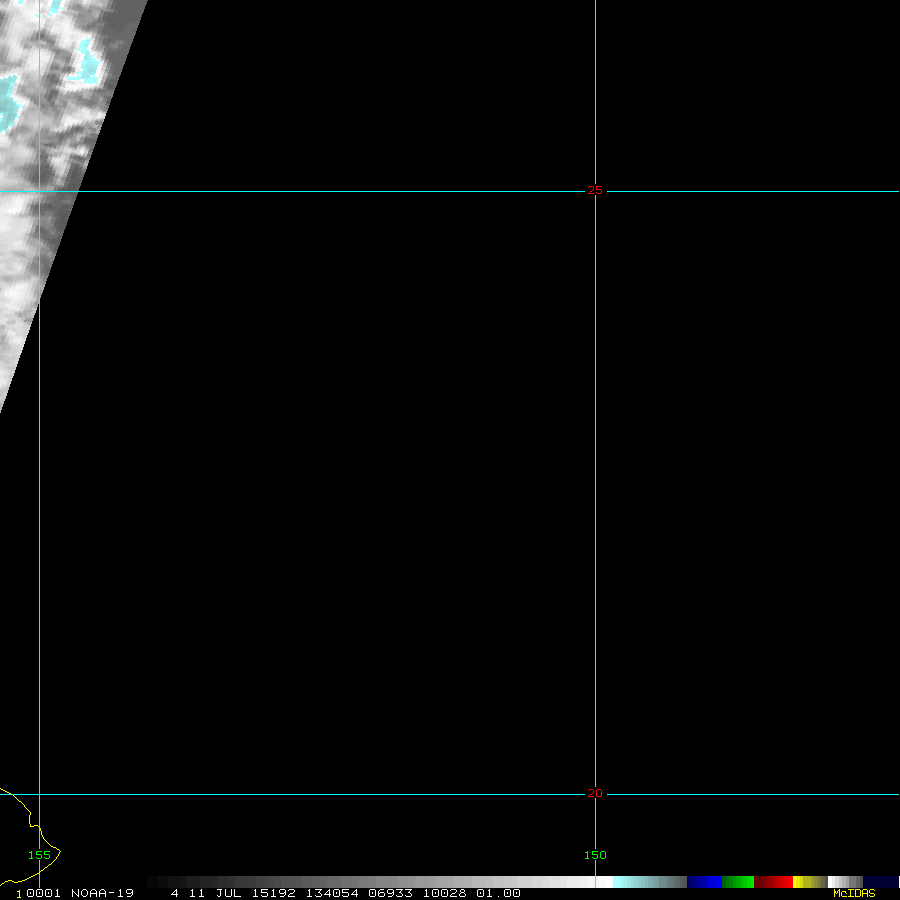900x900 pixels.
Task: Click the McIDAS label in the corner
Action: (x=853, y=893)
